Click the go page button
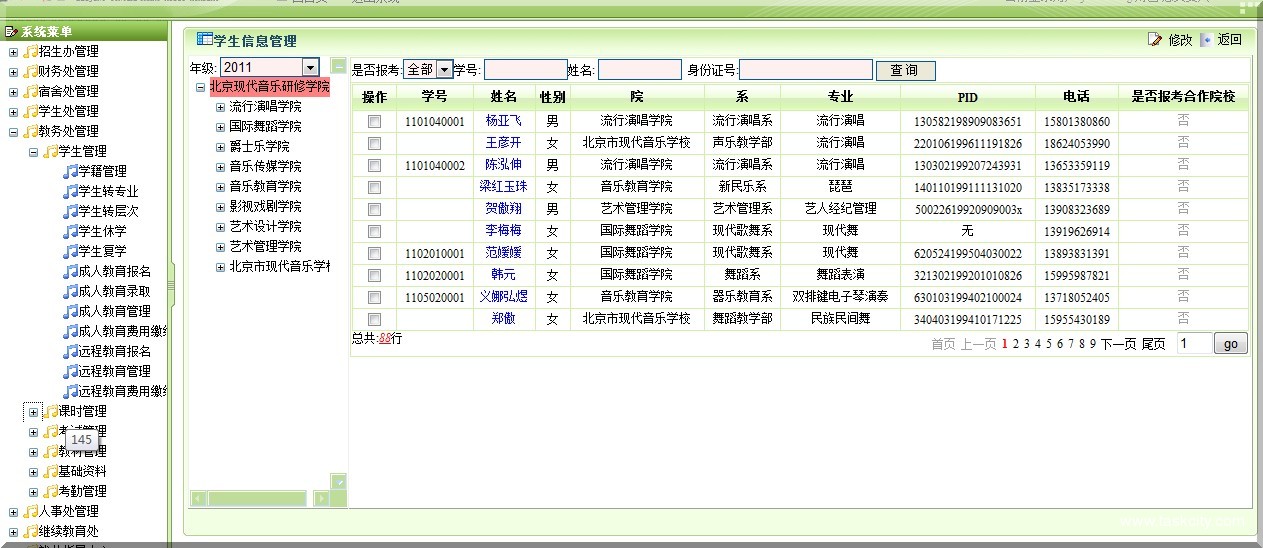1263x548 pixels. coord(1230,343)
